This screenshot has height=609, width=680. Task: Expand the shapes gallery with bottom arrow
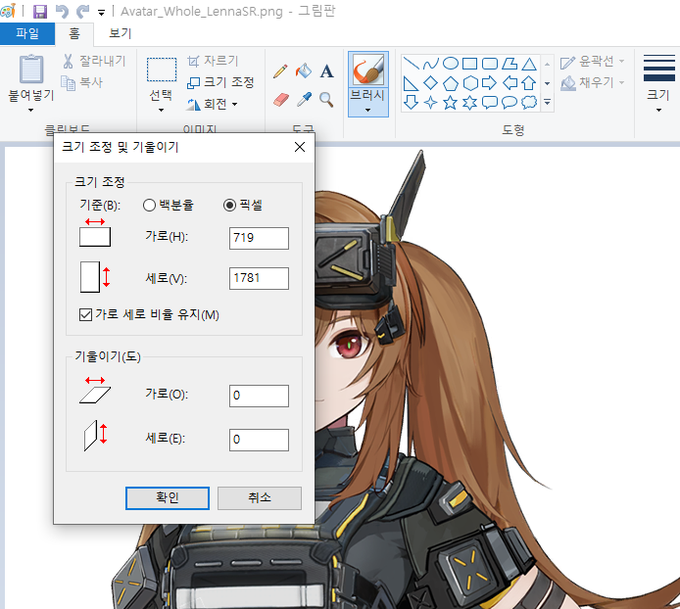[547, 102]
